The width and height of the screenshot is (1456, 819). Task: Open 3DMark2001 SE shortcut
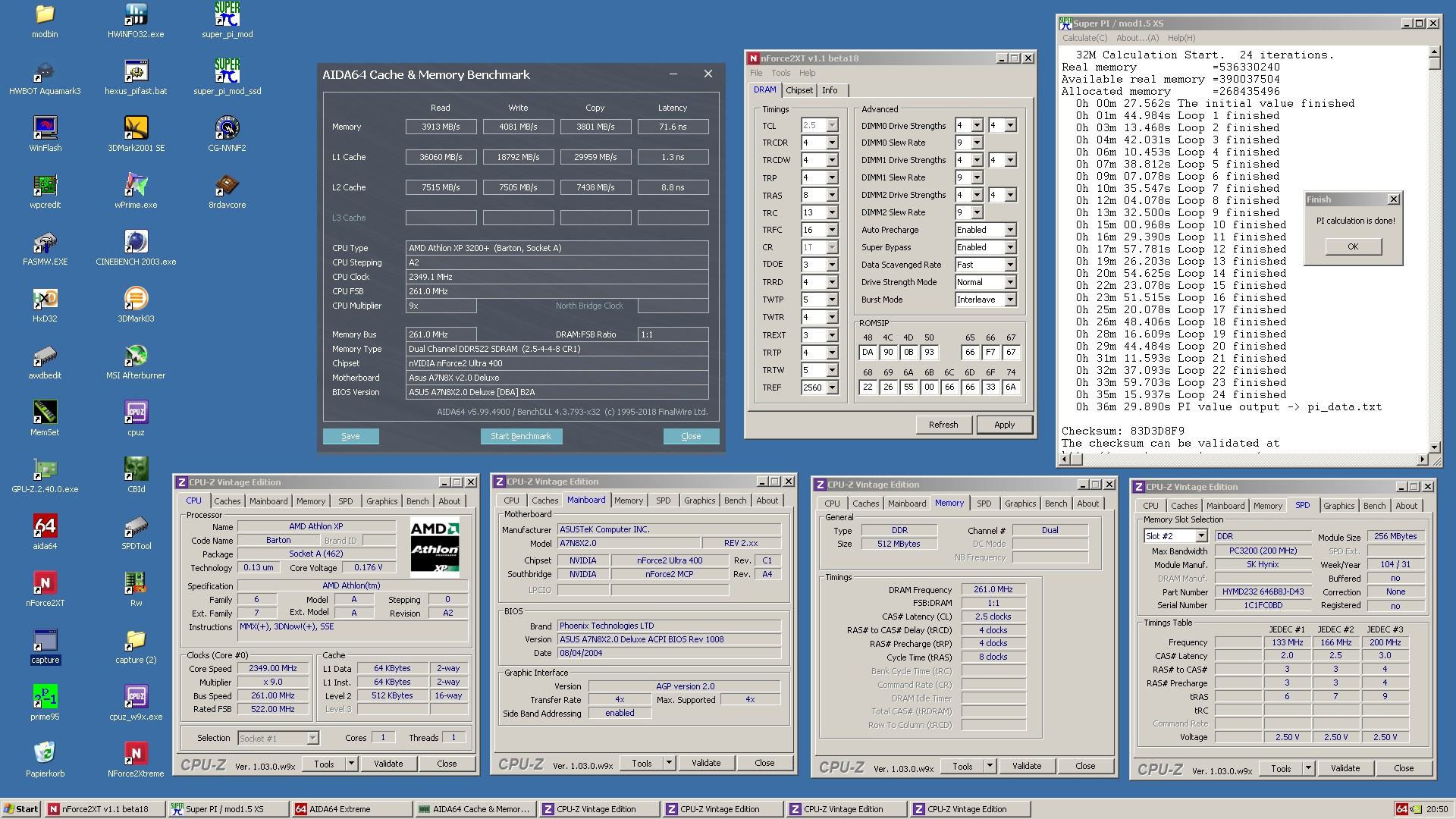click(x=136, y=134)
